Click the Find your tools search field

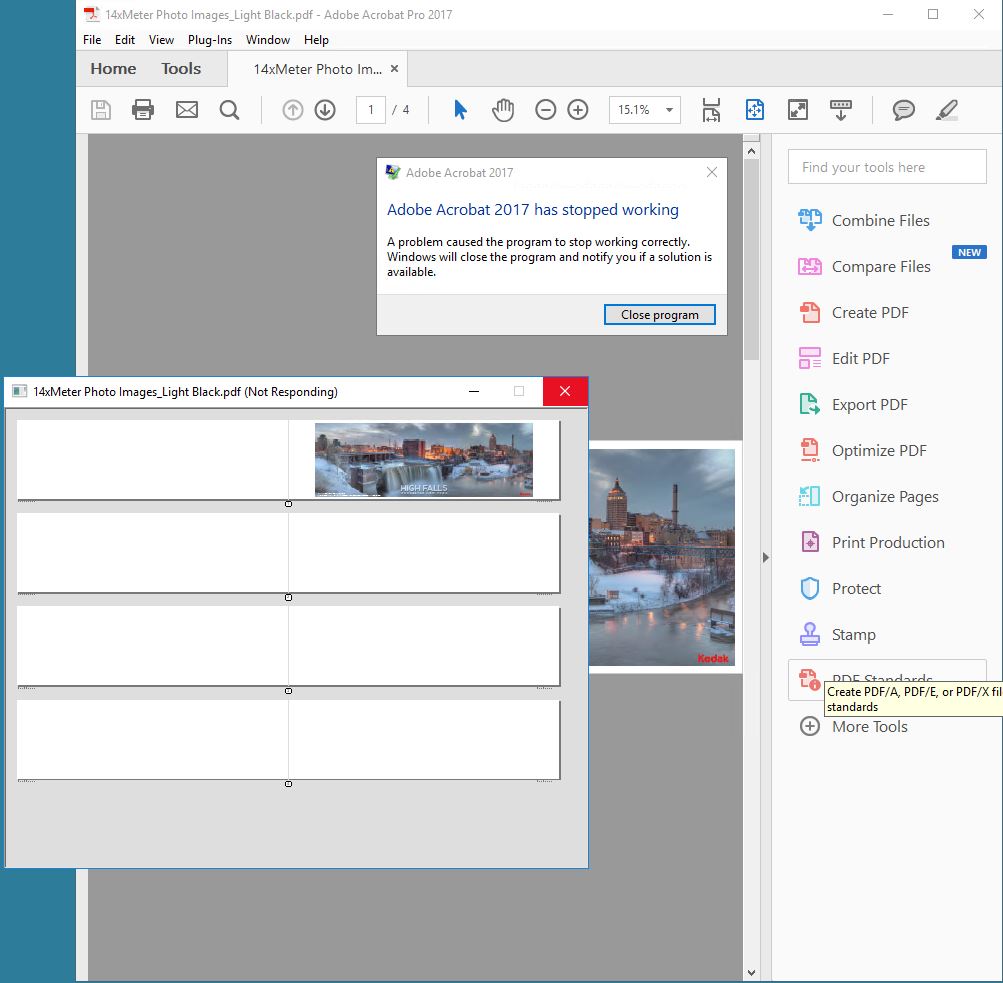point(886,166)
